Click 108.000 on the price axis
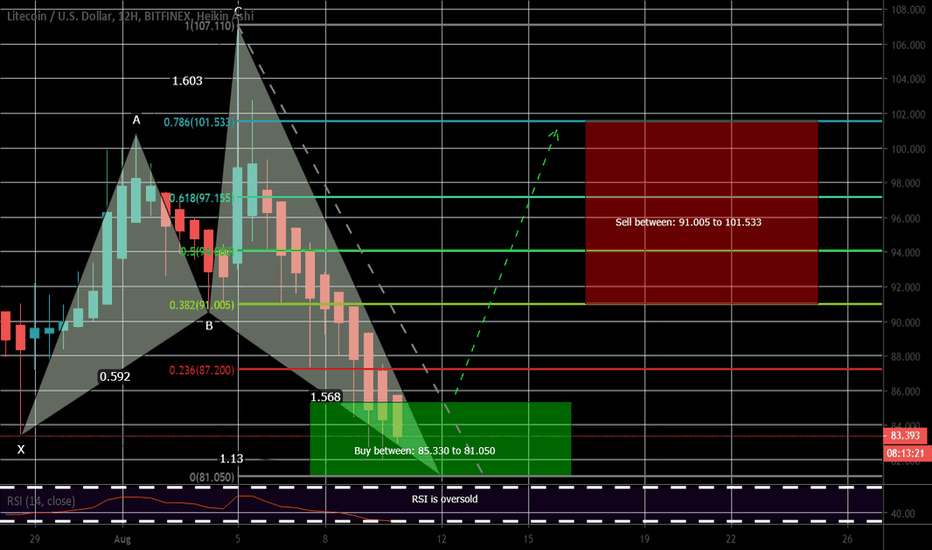932x550 pixels. 907,10
